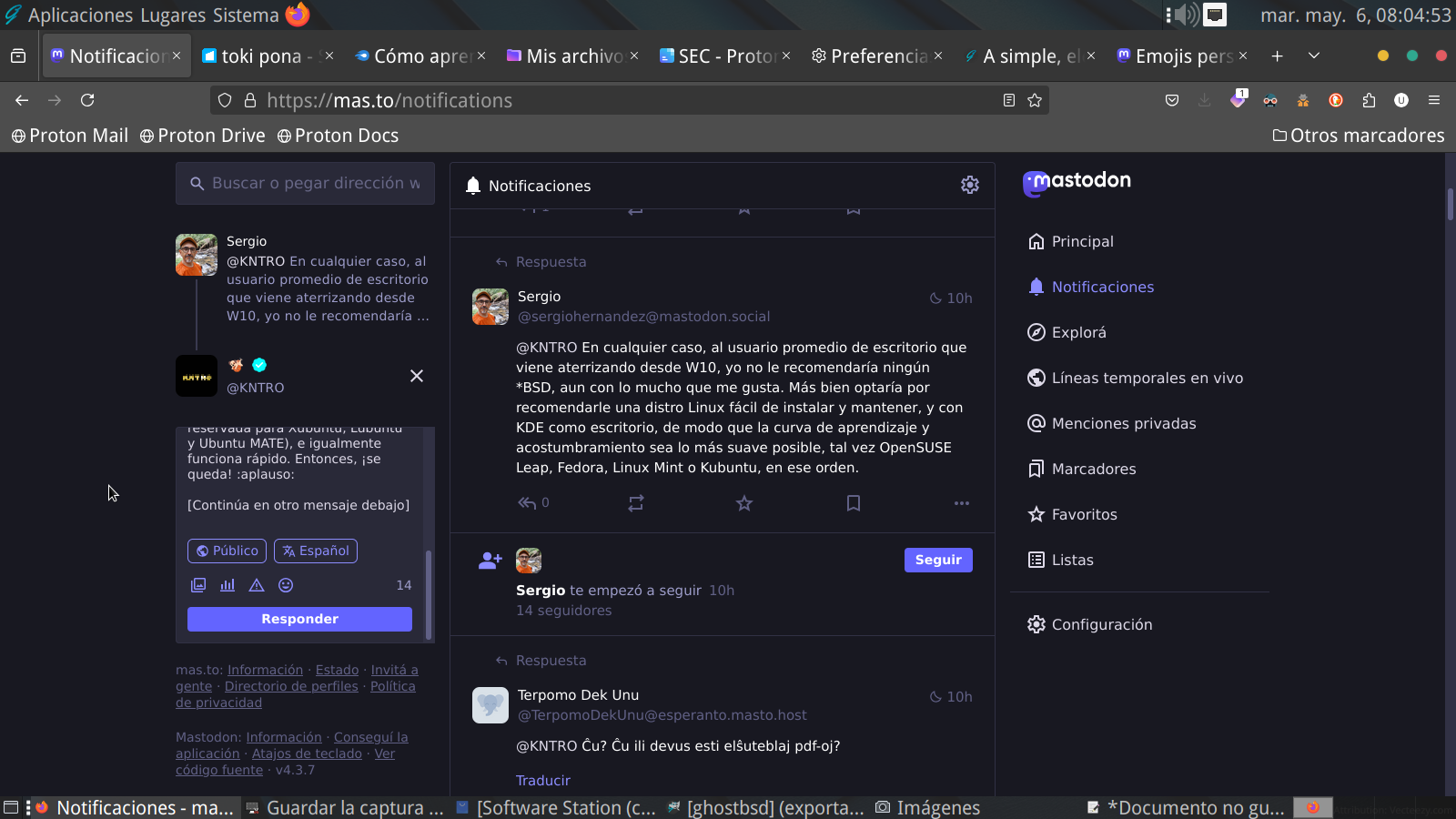This screenshot has height=819, width=1456.
Task: Open more options menu on Sergio's post
Action: pyautogui.click(x=962, y=503)
